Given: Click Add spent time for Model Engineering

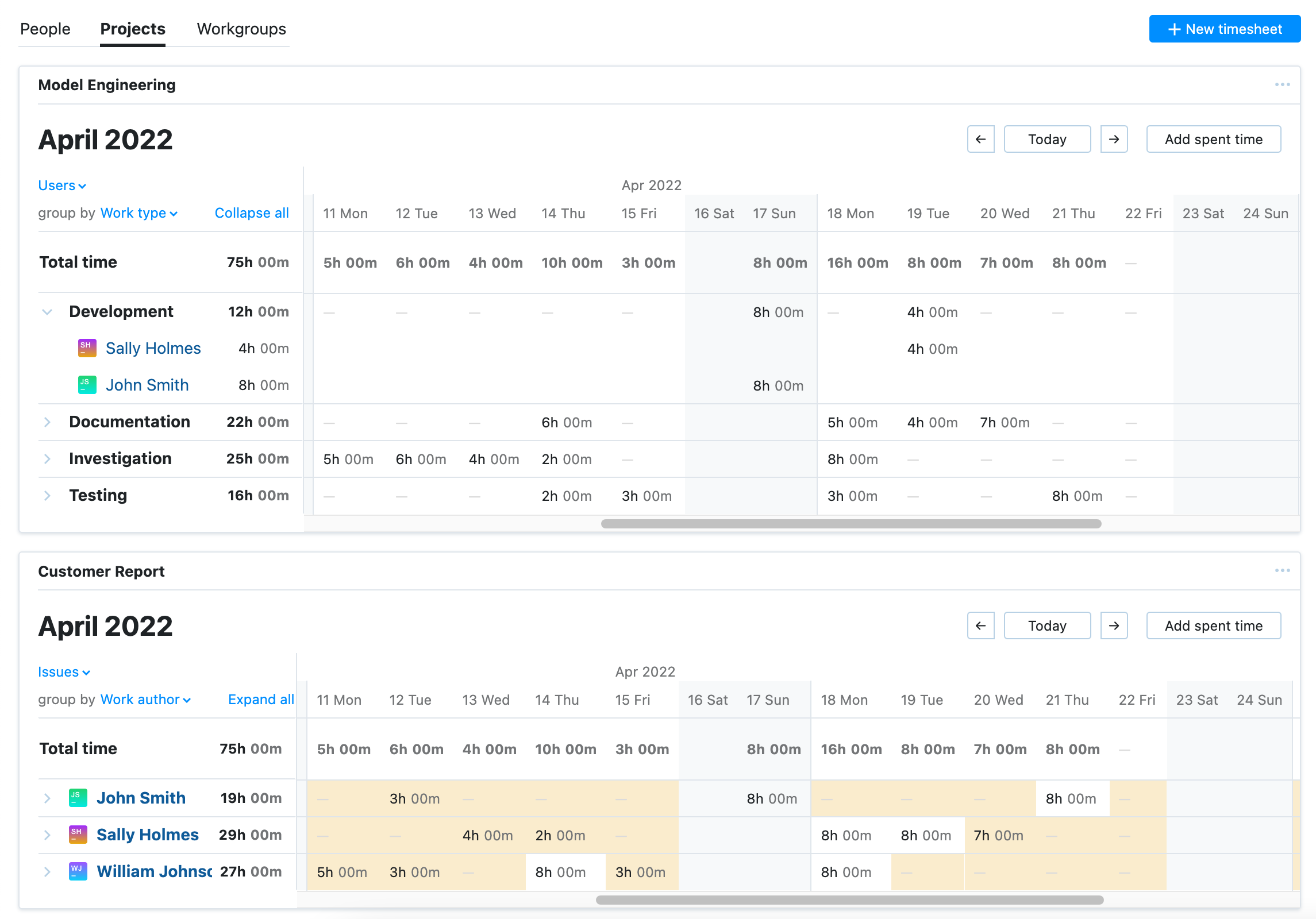Looking at the screenshot, I should point(1213,138).
